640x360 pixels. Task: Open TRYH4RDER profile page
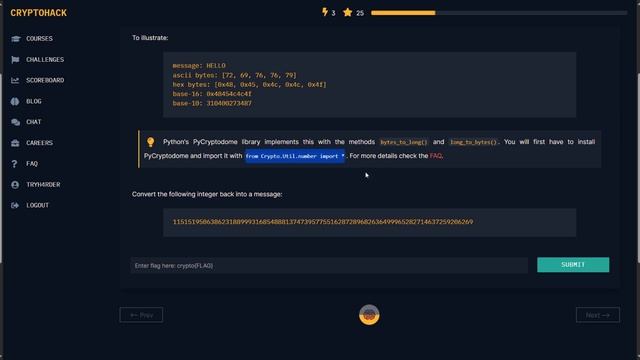[x=43, y=184]
